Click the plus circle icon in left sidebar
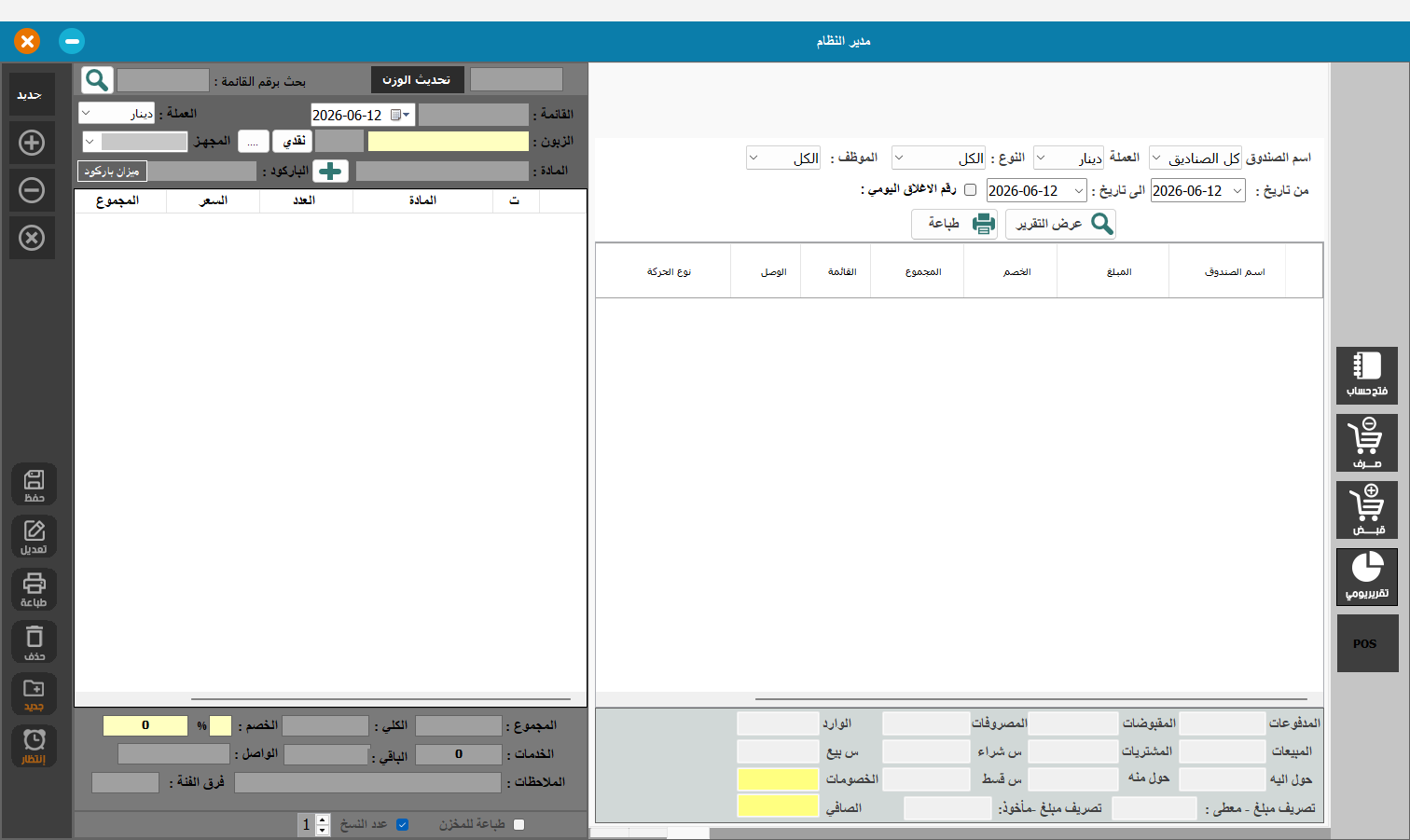The height and width of the screenshot is (840, 1410). pos(32,143)
